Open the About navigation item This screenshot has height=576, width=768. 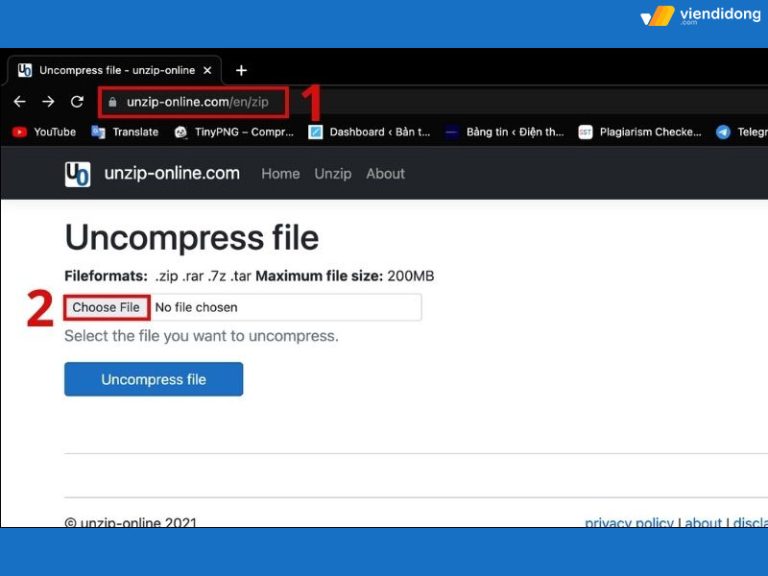[385, 174]
